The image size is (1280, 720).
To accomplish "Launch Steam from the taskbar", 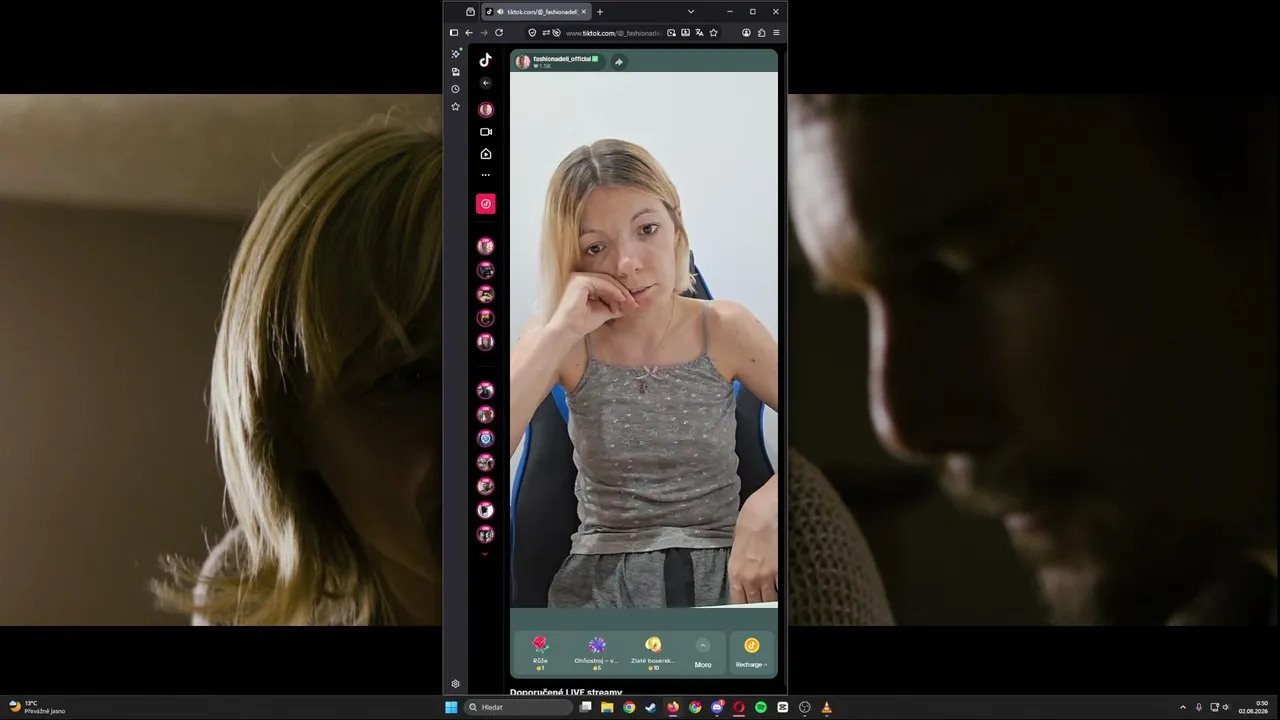I will (x=651, y=707).
